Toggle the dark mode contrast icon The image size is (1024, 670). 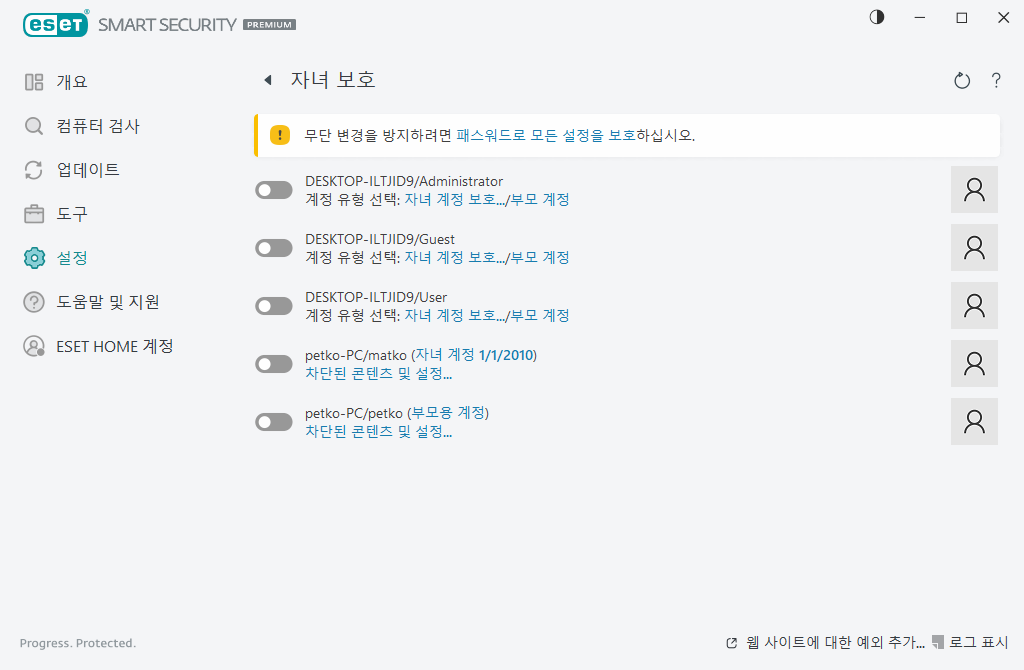click(877, 18)
